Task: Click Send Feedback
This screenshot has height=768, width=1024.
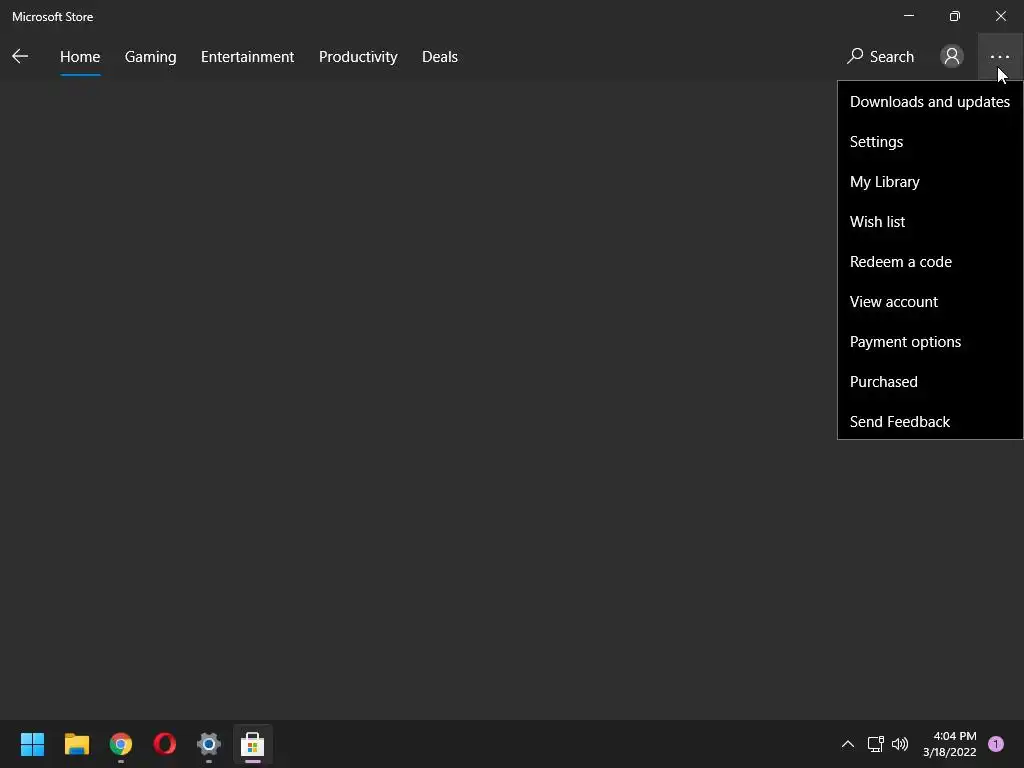Action: point(929,422)
